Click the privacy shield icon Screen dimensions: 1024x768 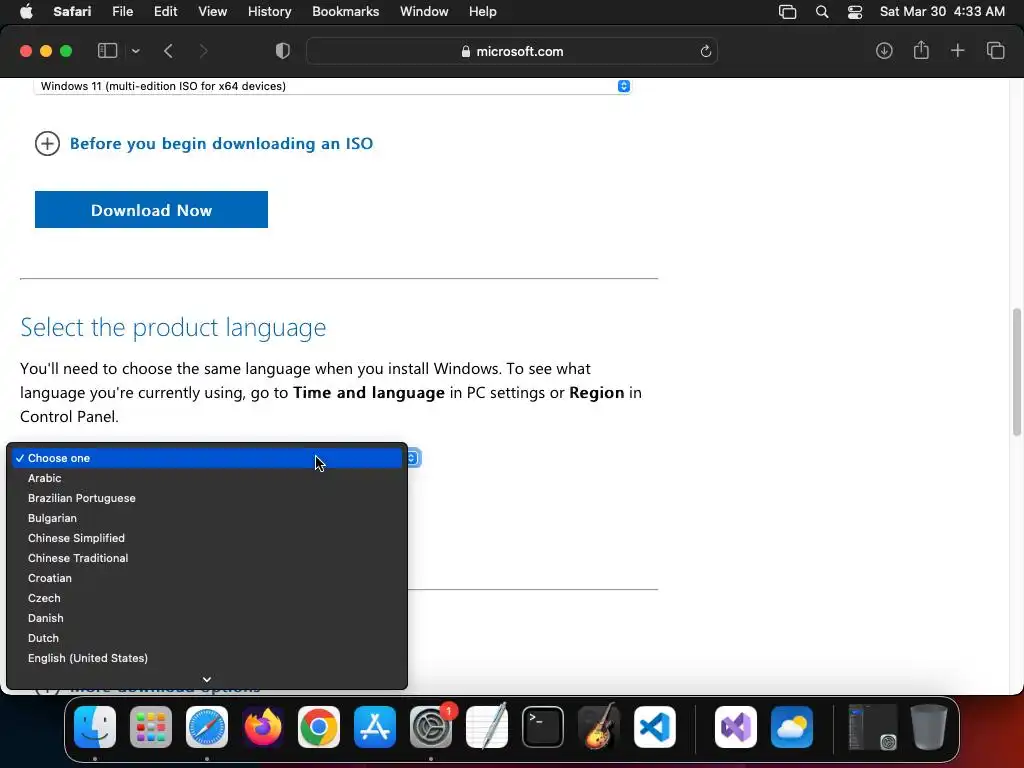coord(283,51)
